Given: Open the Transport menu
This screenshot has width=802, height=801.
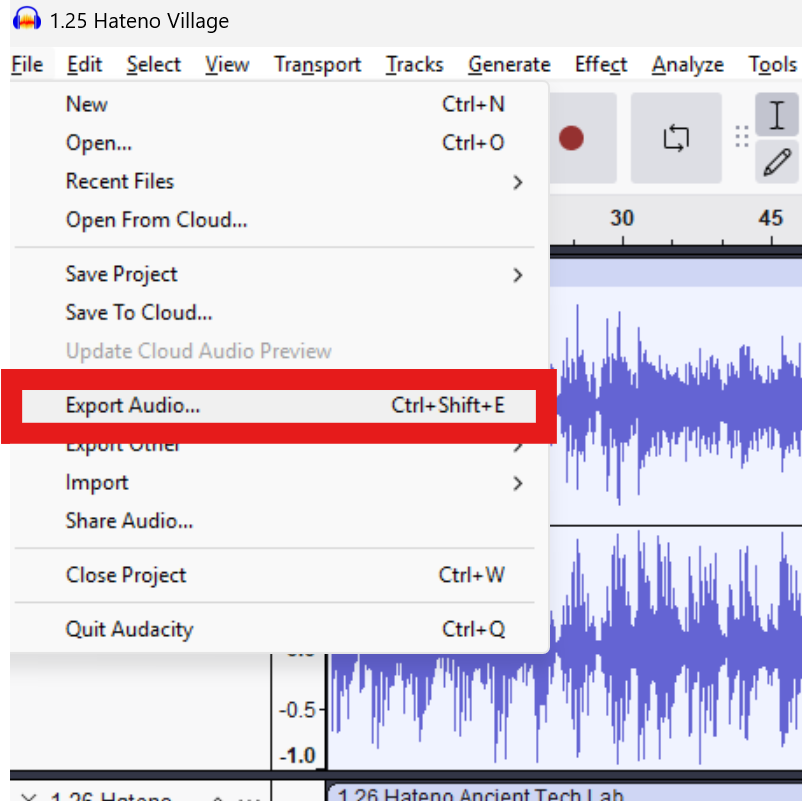Looking at the screenshot, I should [x=318, y=64].
